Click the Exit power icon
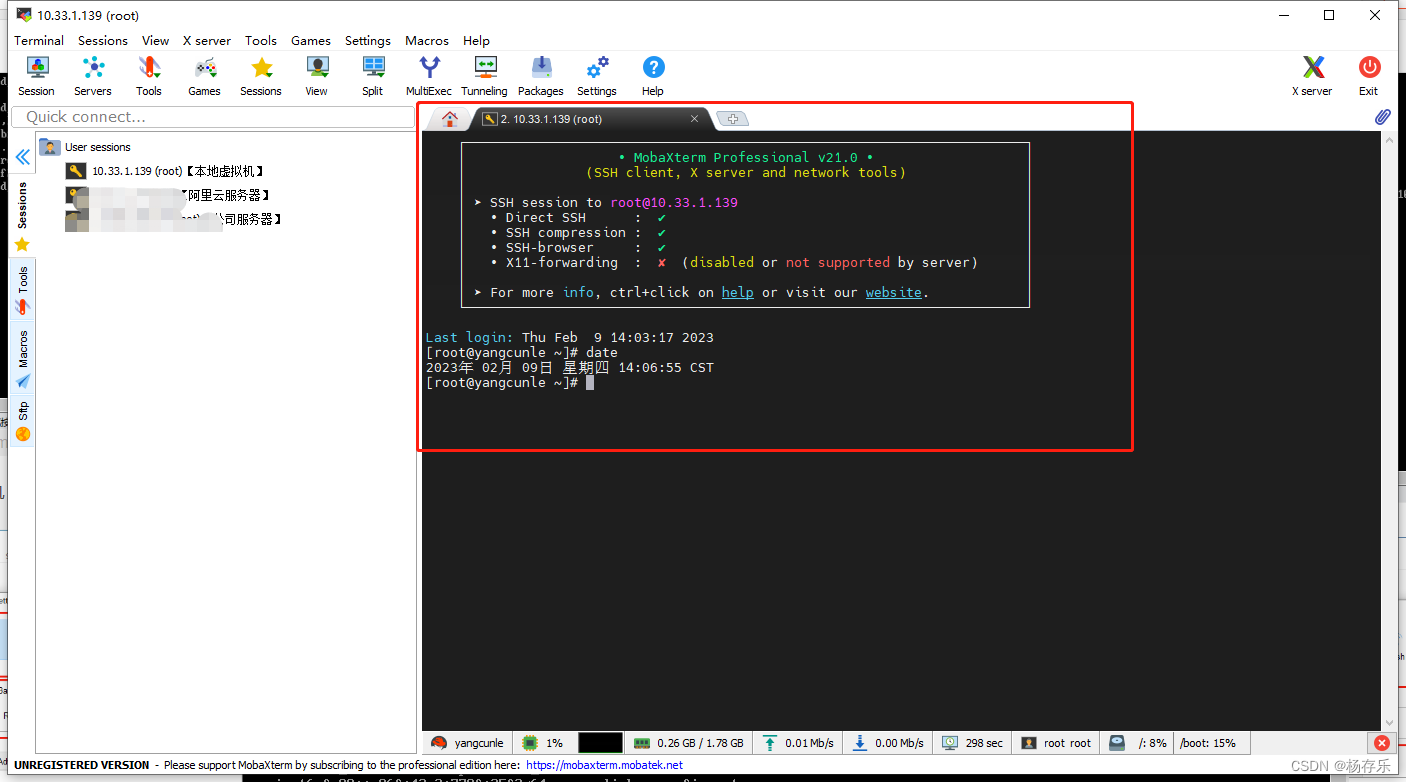This screenshot has height=782, width=1406. point(1369,76)
